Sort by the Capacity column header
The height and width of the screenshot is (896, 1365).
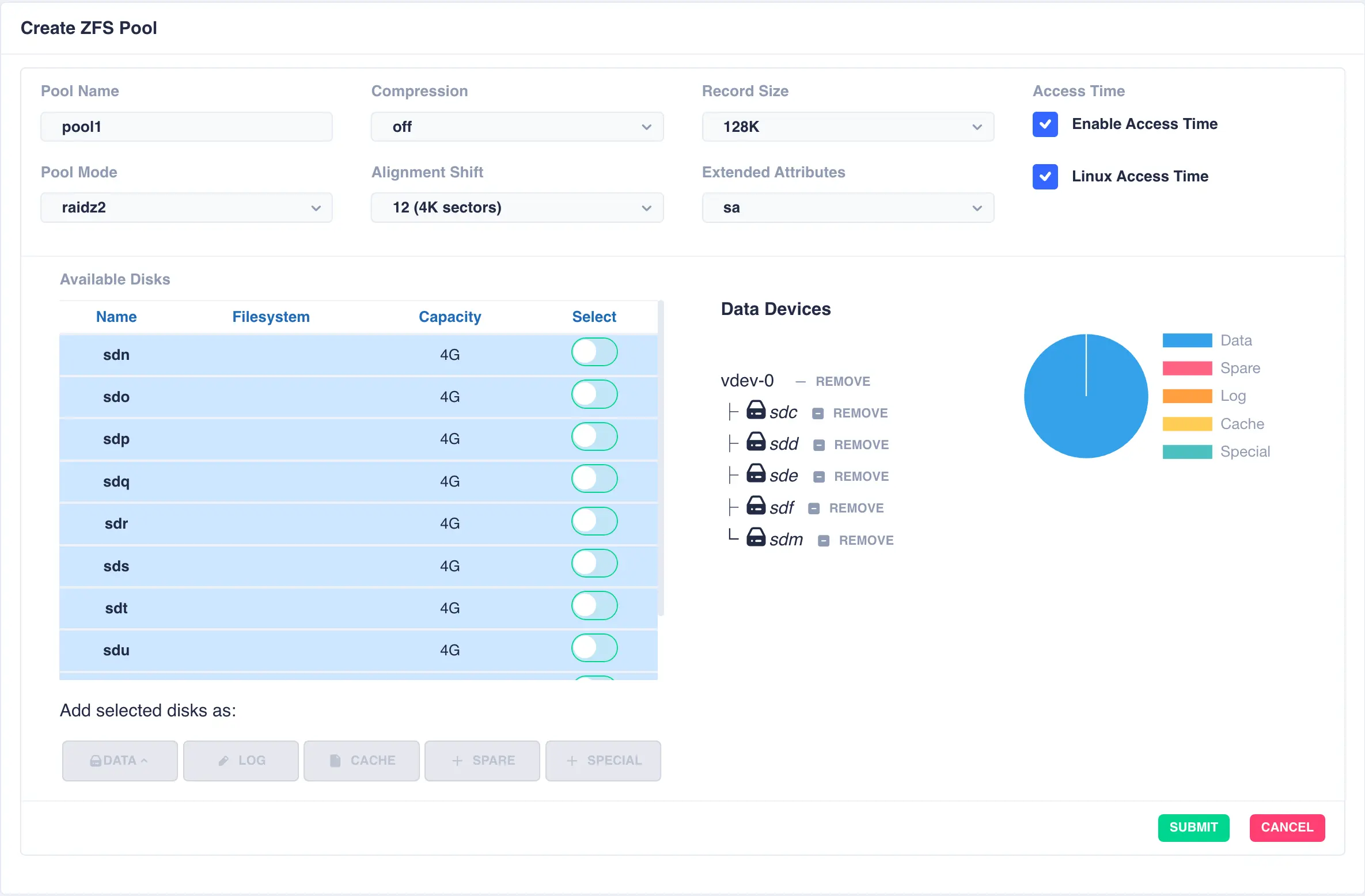click(449, 317)
